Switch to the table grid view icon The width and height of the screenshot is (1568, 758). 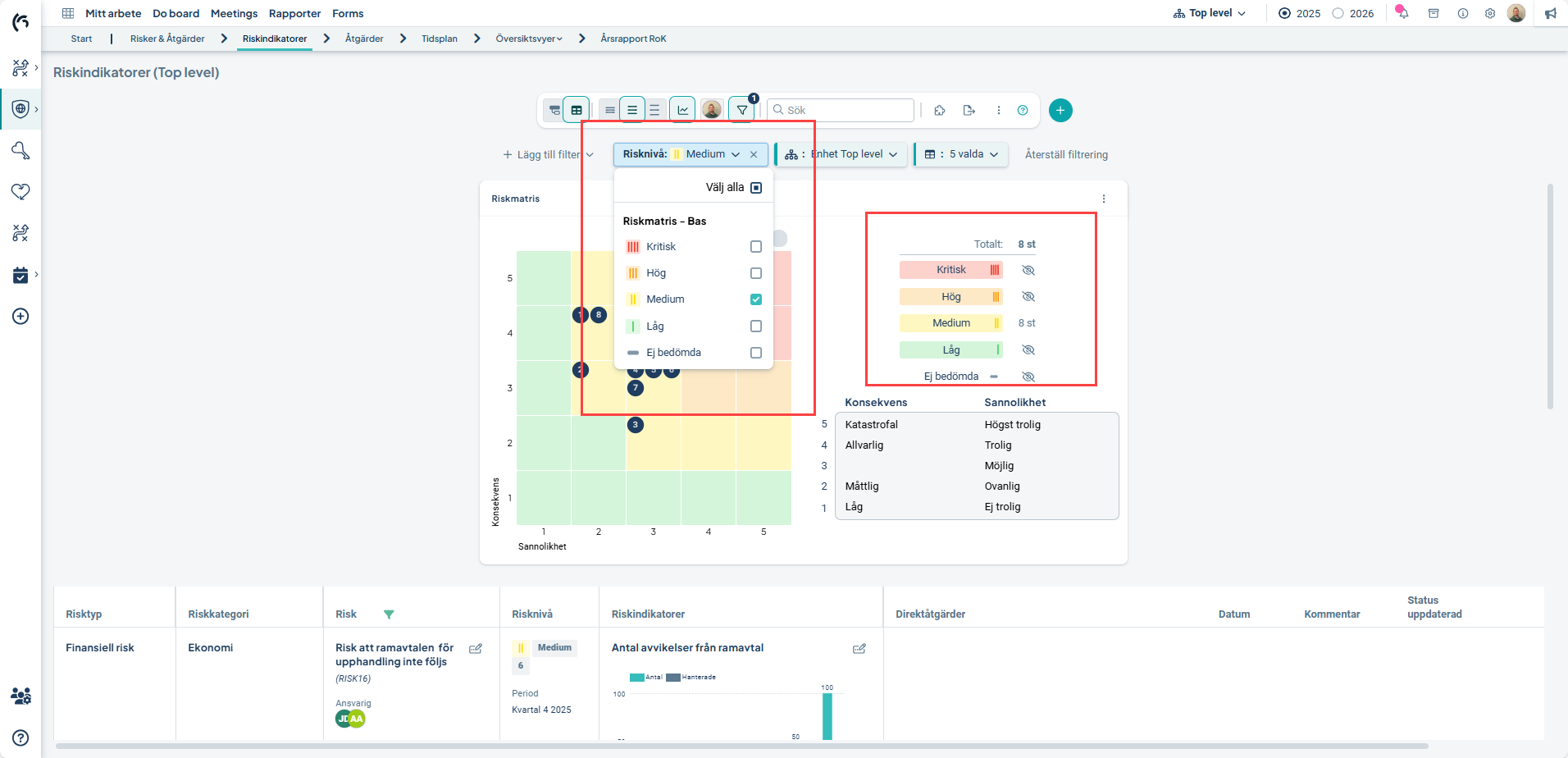[x=577, y=110]
